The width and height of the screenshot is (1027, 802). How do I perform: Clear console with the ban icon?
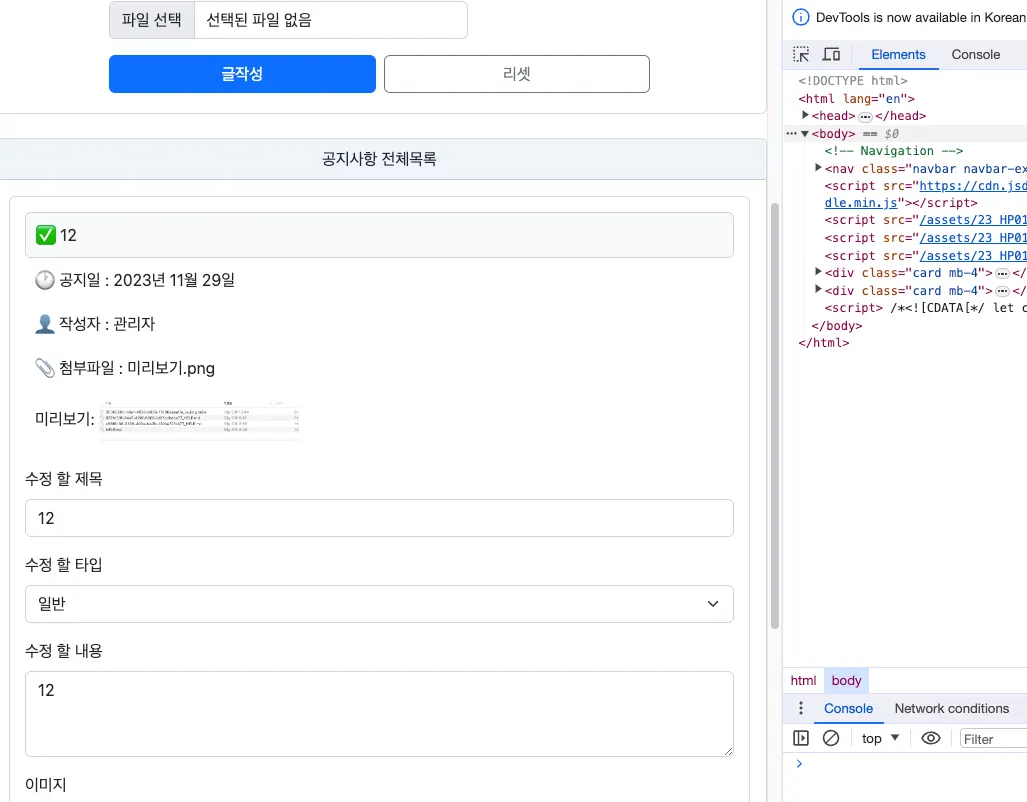(x=831, y=738)
